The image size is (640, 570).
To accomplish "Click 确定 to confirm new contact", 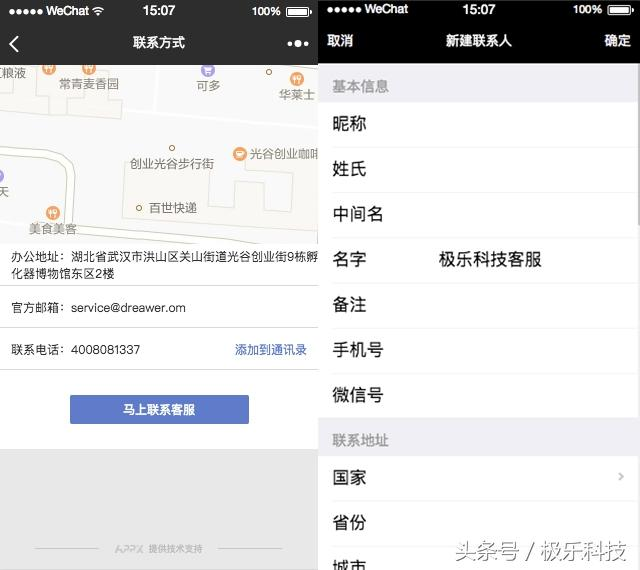I will (618, 40).
